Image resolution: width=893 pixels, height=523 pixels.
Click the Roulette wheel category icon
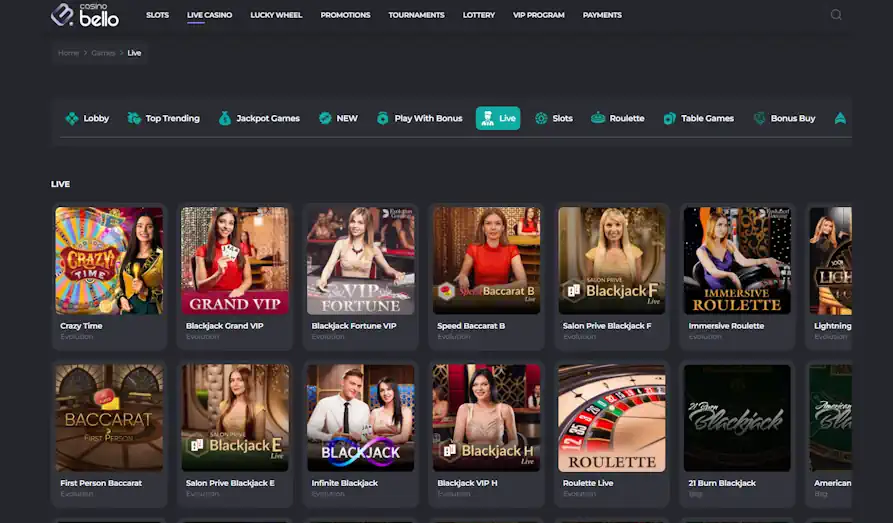[x=598, y=118]
